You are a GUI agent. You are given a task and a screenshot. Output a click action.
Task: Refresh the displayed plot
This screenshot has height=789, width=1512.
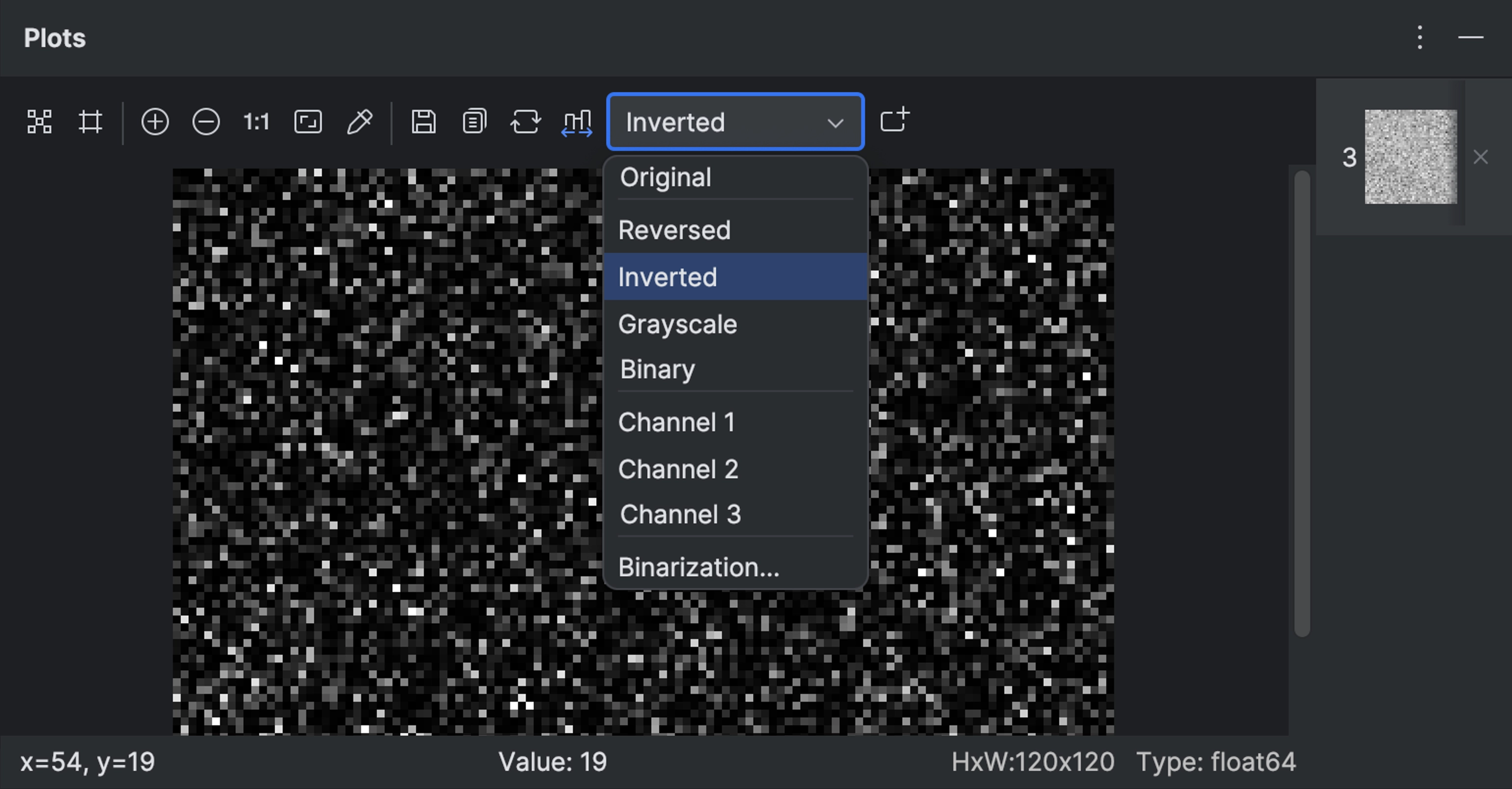(525, 122)
